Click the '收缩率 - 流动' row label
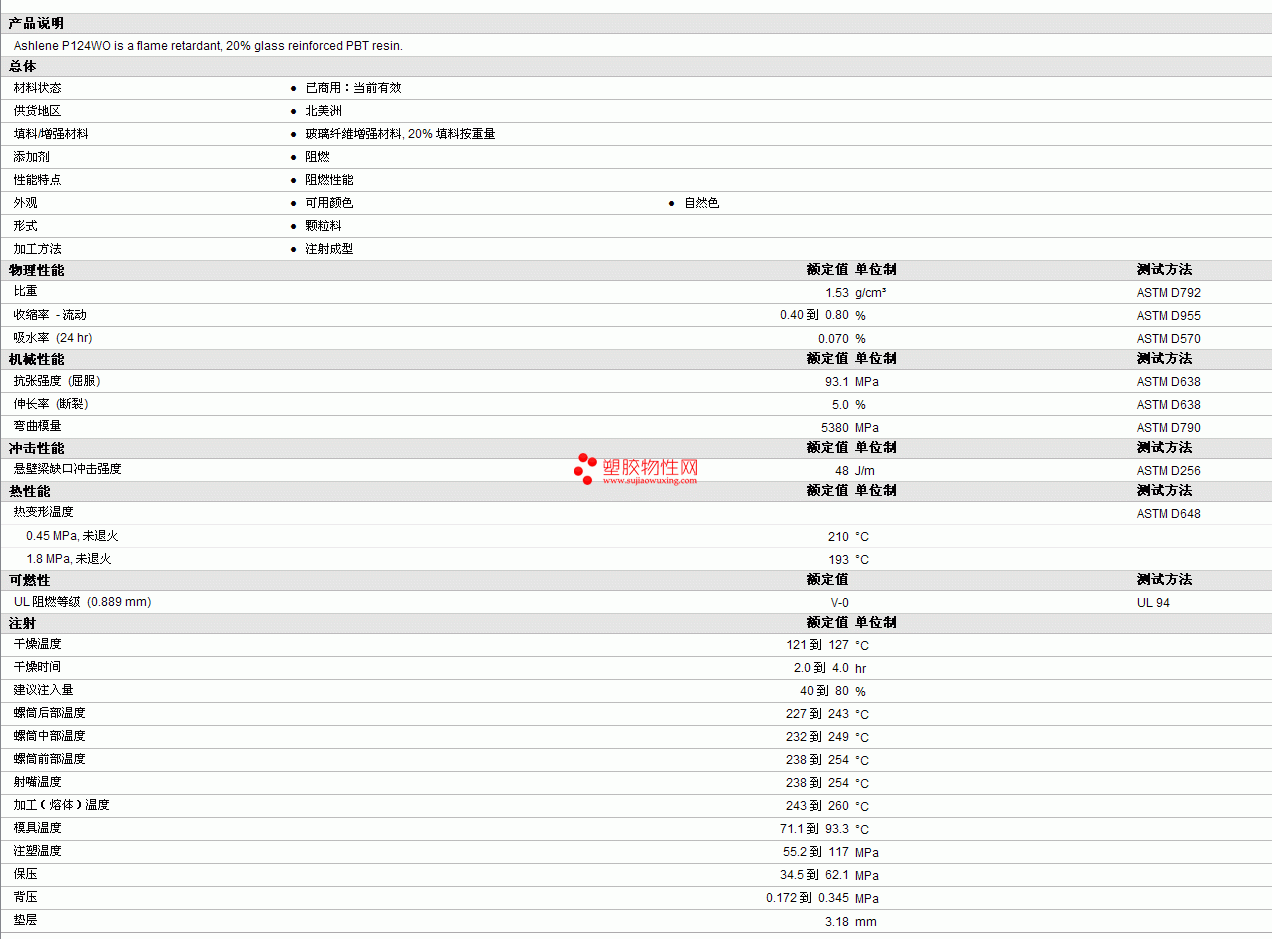Image resolution: width=1272 pixels, height=939 pixels. click(x=50, y=315)
